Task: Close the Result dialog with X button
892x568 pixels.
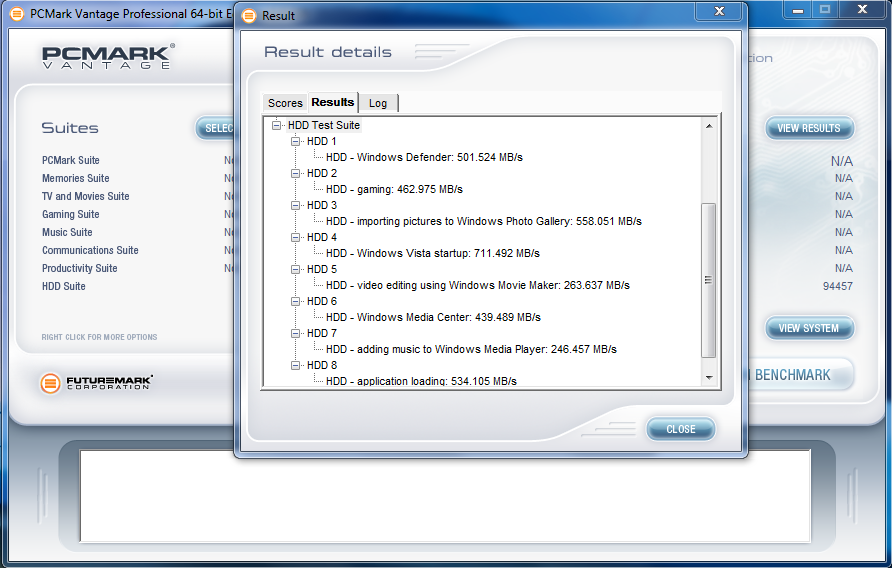Action: (x=719, y=11)
